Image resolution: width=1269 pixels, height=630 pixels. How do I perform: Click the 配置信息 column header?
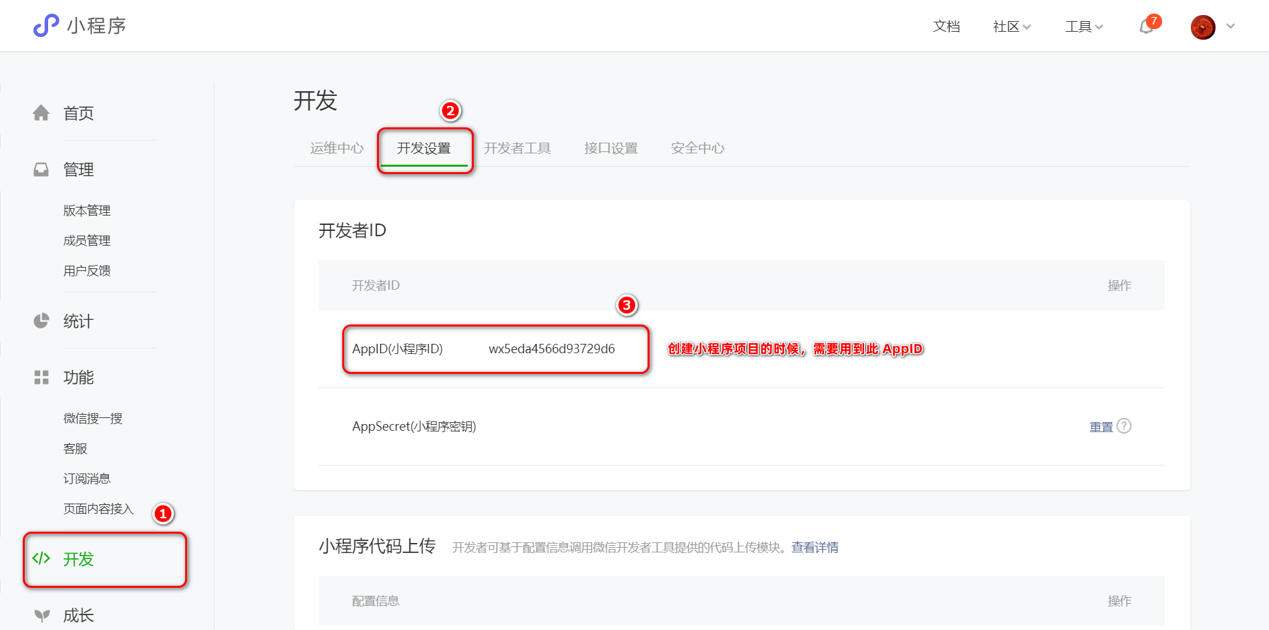376,601
